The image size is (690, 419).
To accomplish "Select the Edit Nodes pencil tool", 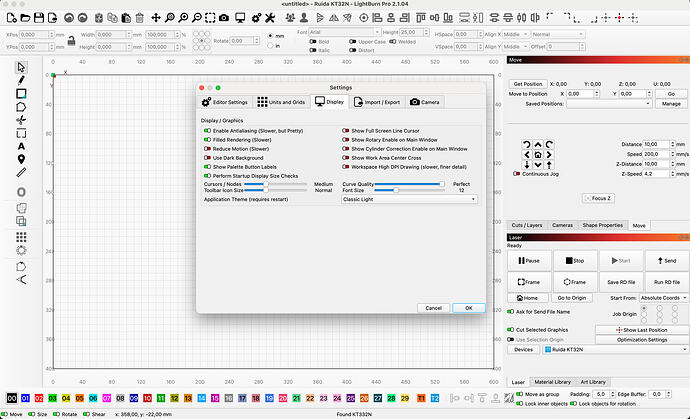I will coord(21,81).
